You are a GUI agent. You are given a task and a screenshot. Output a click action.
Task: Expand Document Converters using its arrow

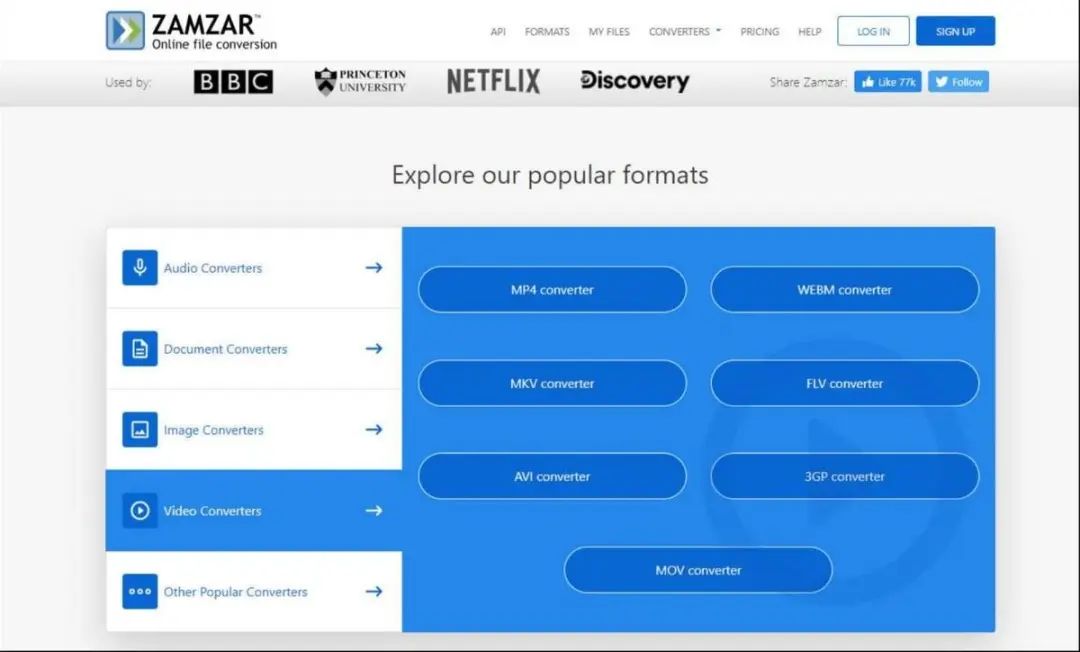374,348
